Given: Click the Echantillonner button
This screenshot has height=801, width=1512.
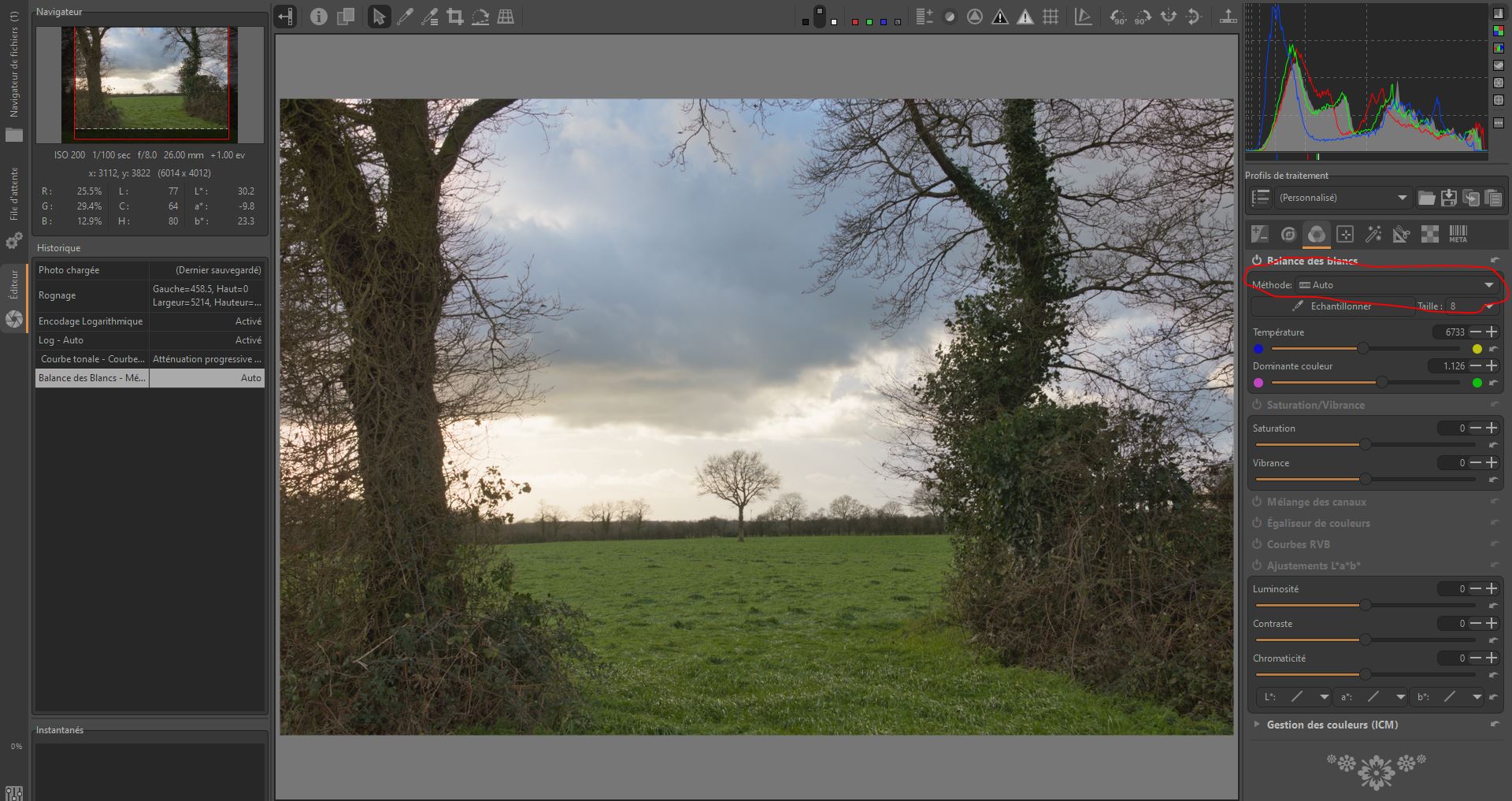Looking at the screenshot, I should click(x=1332, y=306).
